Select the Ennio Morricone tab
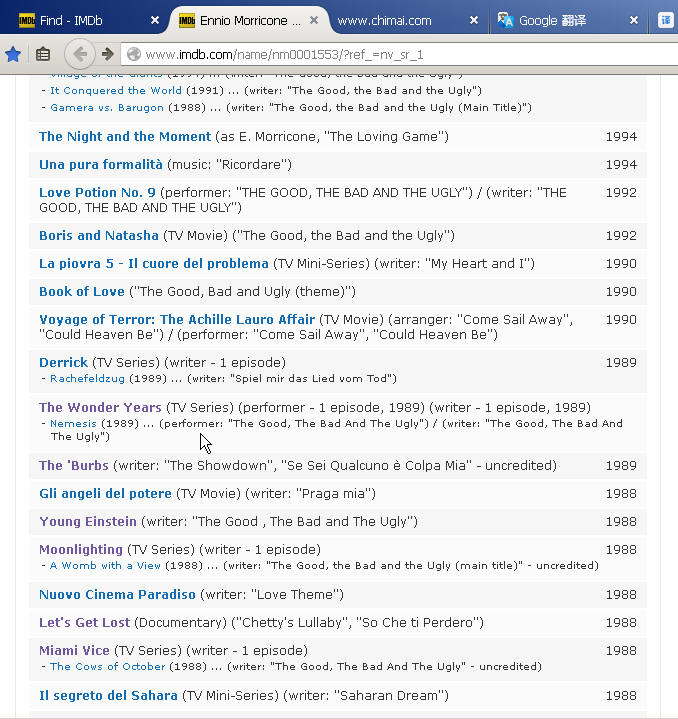Image resolution: width=678 pixels, height=719 pixels. [x=250, y=20]
